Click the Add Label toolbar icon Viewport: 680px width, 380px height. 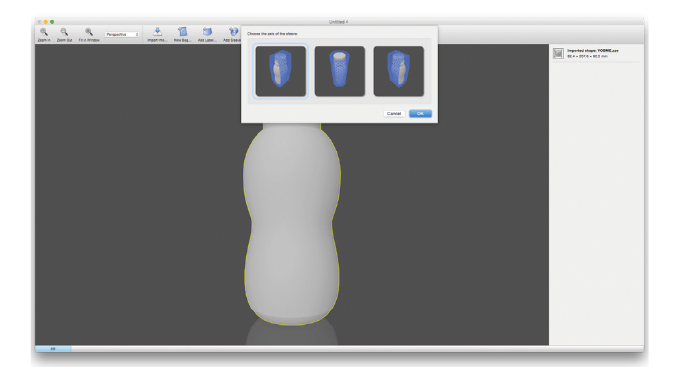(x=207, y=32)
